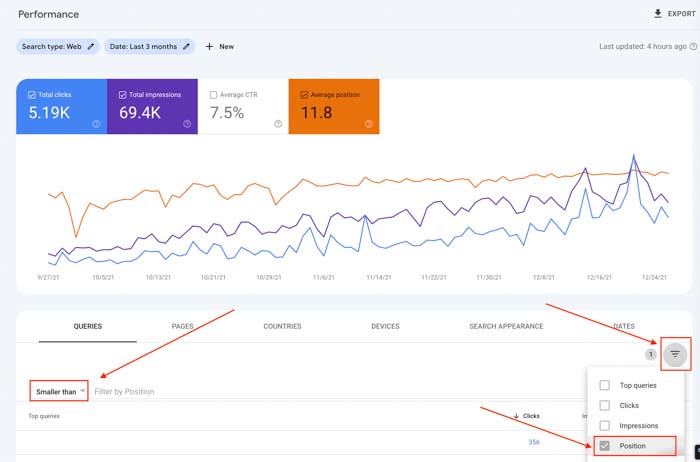Click Top queries column header
Viewport: 700px width, 462px height.
[44, 416]
